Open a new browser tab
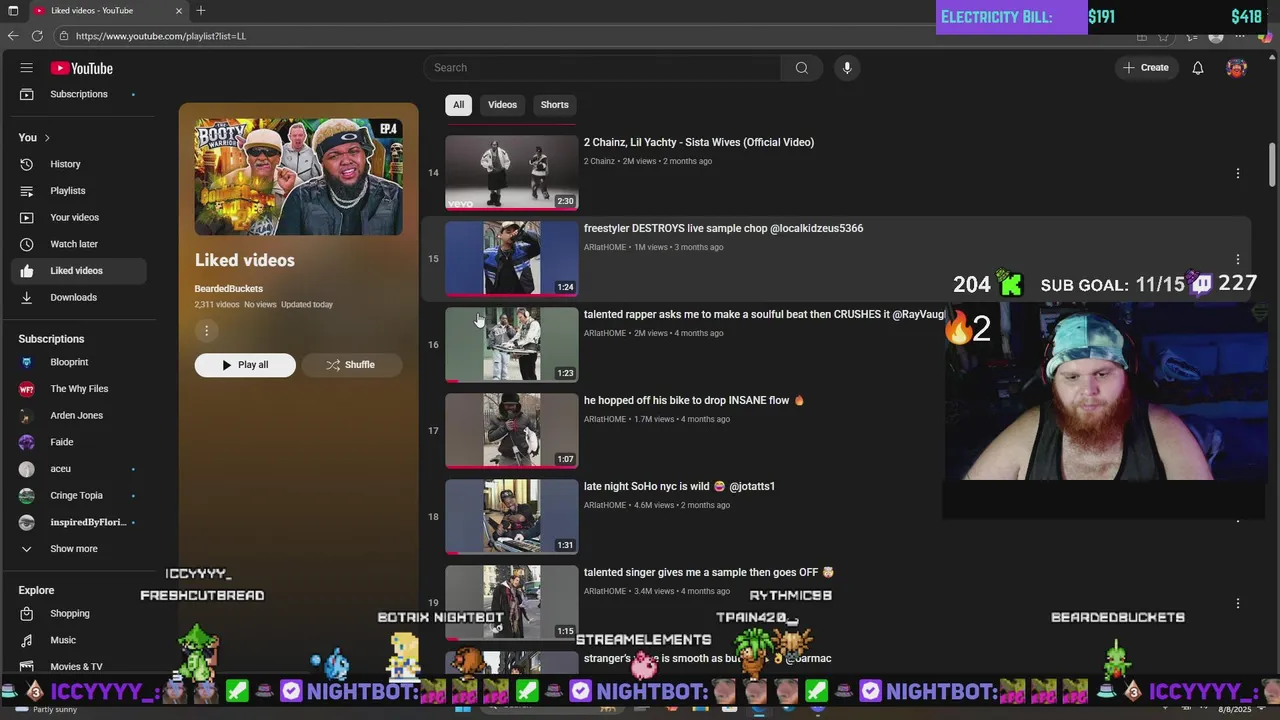Image resolution: width=1280 pixels, height=720 pixels. (201, 10)
